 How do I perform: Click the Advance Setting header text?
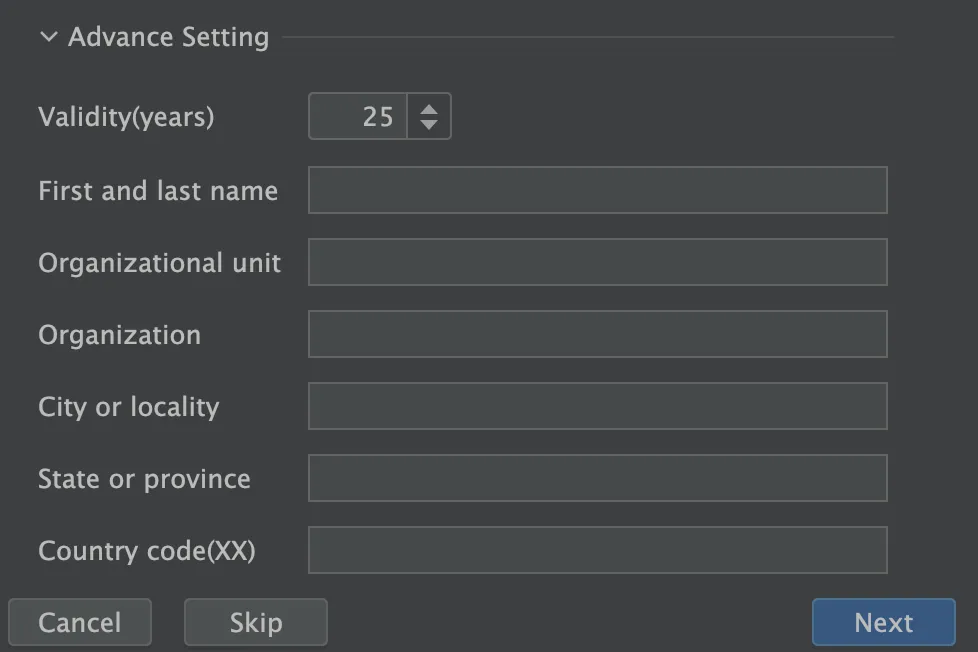tap(168, 38)
